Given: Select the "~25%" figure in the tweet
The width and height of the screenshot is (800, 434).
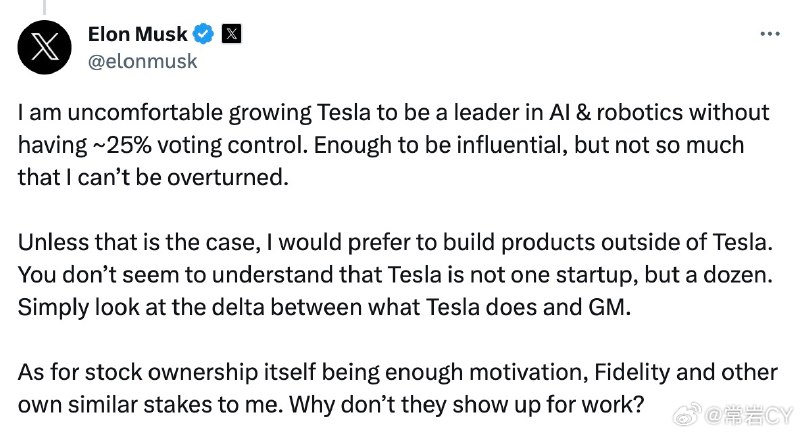Looking at the screenshot, I should pos(121,145).
